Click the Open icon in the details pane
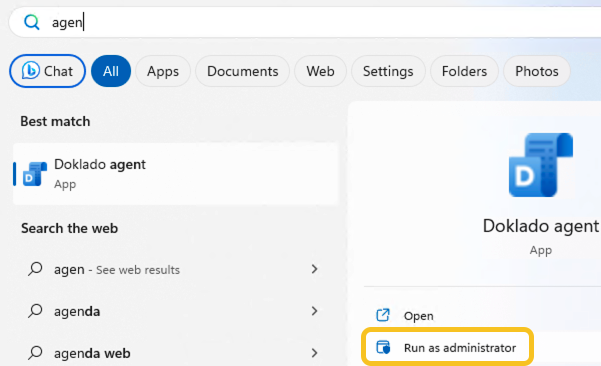The height and width of the screenshot is (366, 601). pos(383,315)
